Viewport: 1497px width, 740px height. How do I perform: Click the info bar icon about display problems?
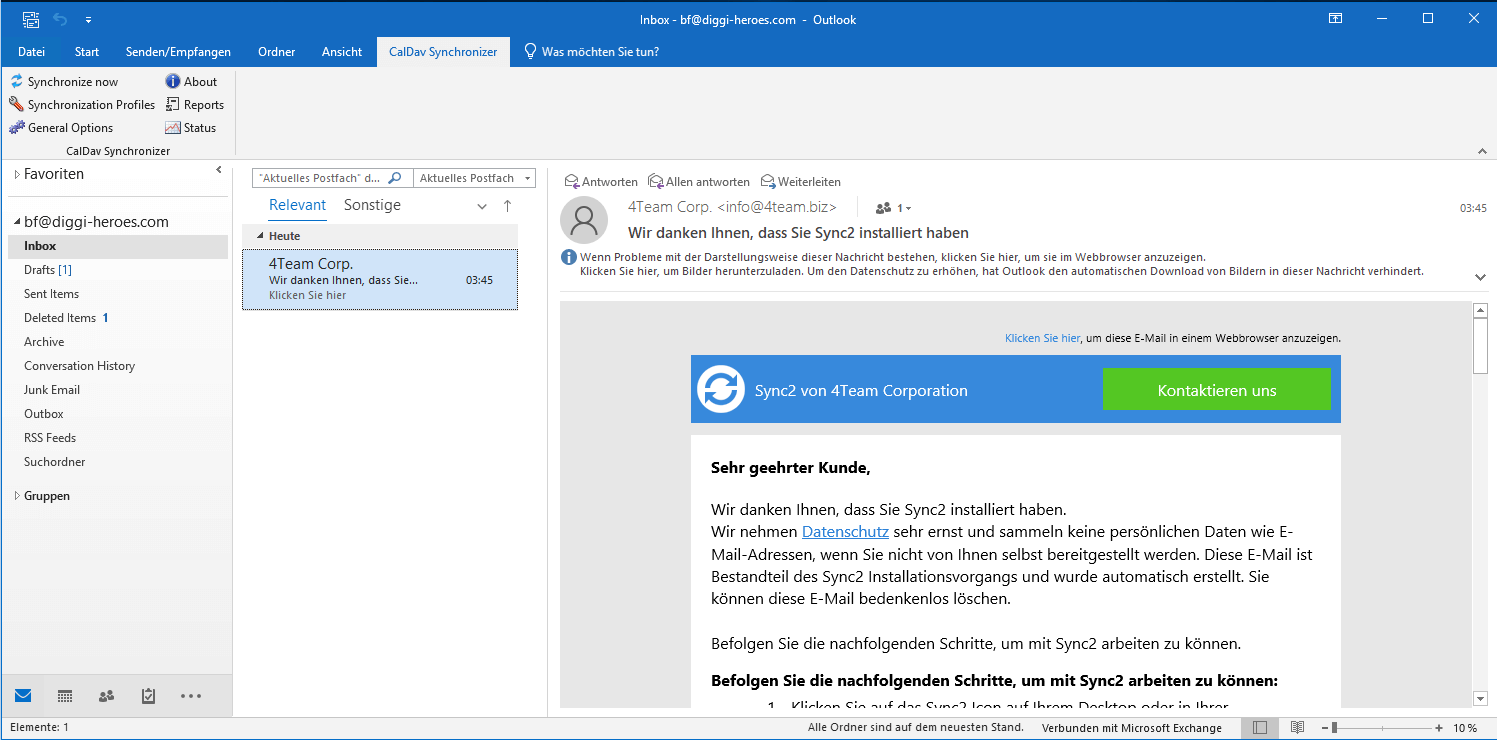pos(569,257)
